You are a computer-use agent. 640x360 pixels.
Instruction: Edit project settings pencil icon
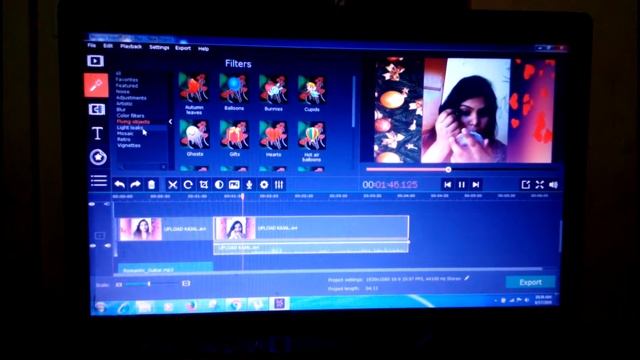pyautogui.click(x=467, y=278)
